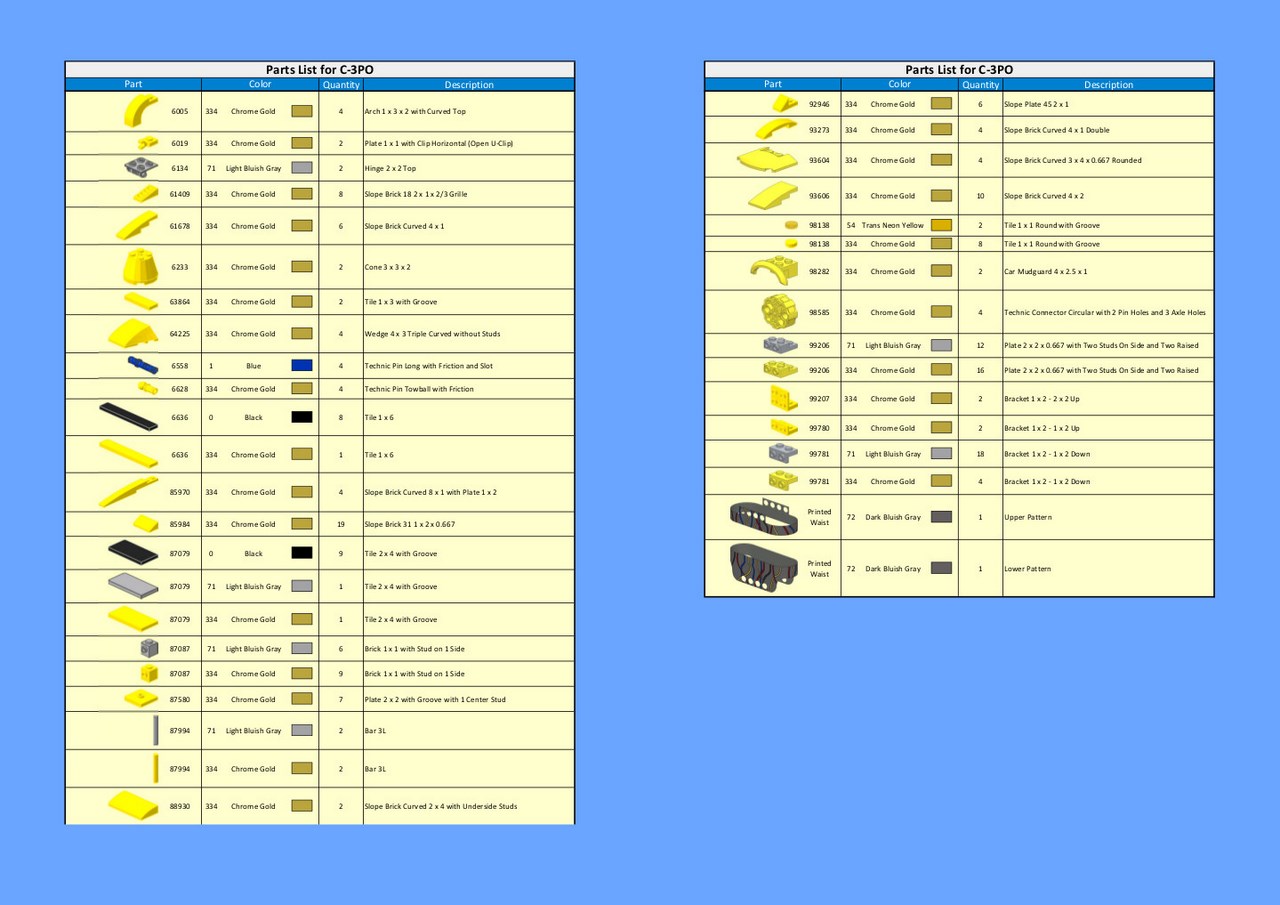Screen dimensions: 1280x905
Task: Click the Slope Brick 31 image for 85984
Action: pyautogui.click(x=146, y=523)
